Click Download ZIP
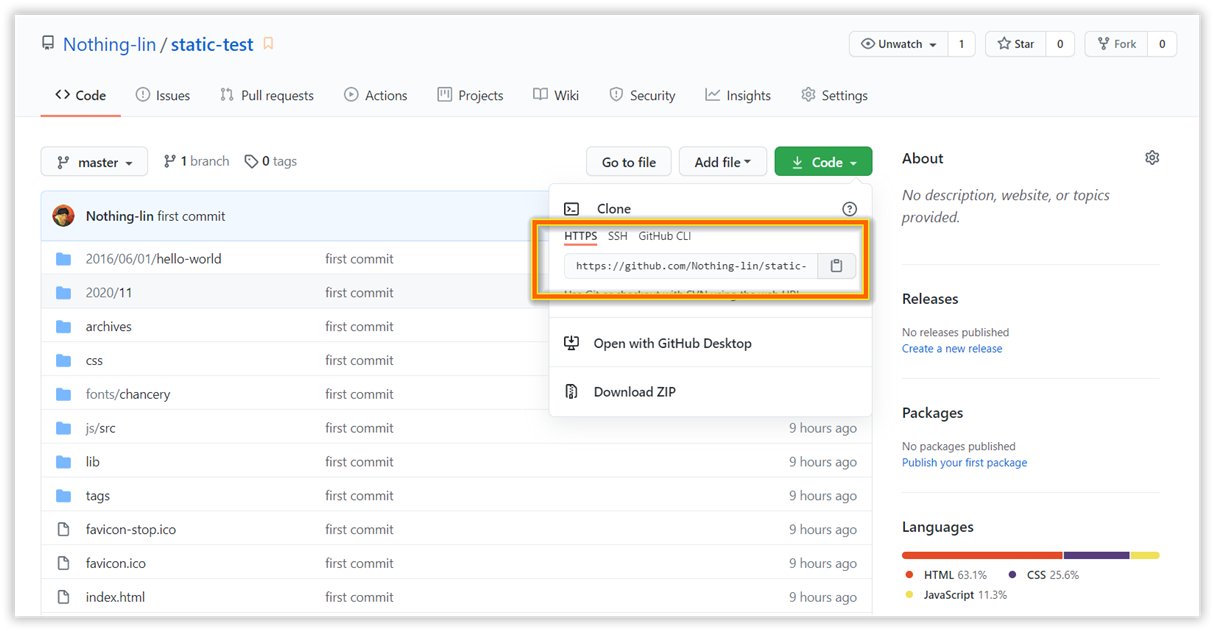Screen dimensions: 1214x631 click(x=635, y=392)
